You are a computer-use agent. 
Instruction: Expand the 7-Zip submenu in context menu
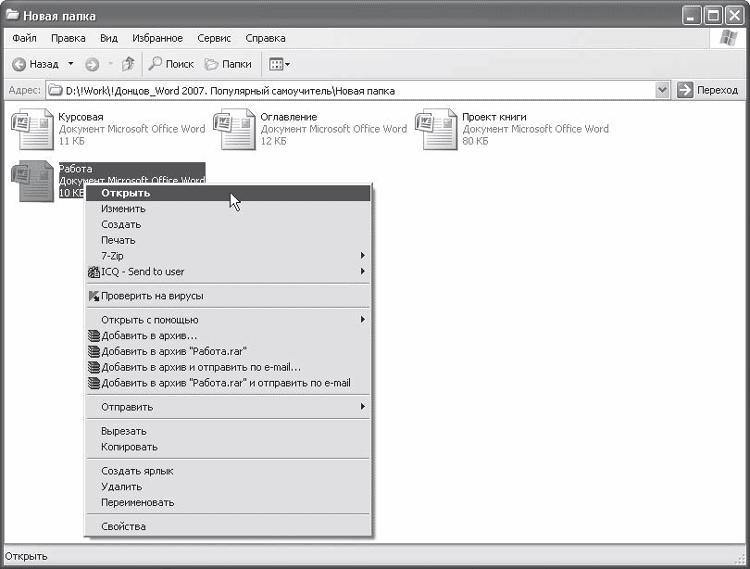pyautogui.click(x=228, y=256)
